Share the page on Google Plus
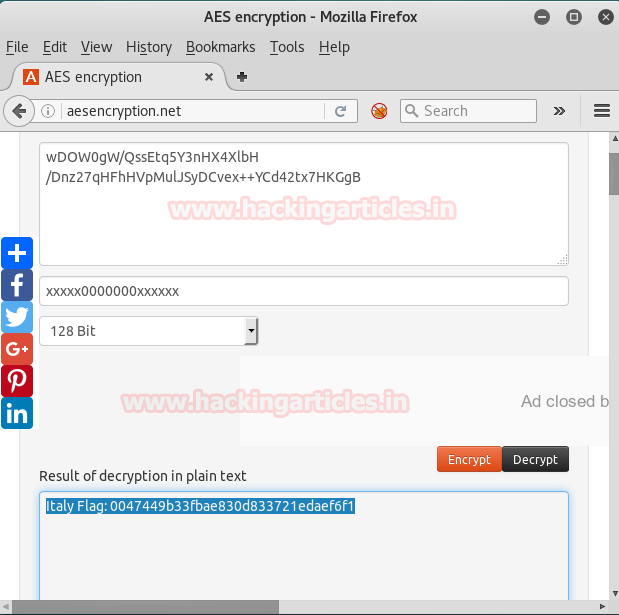The width and height of the screenshot is (619, 615). click(17, 349)
